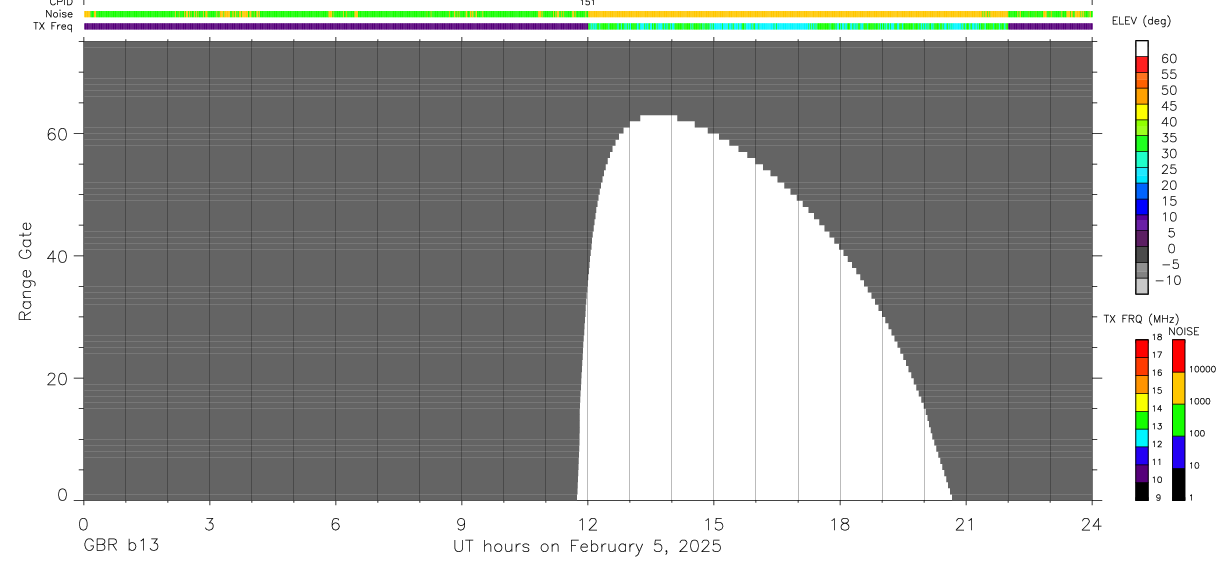Select the 'NOISE' legend title above right bar
The height and width of the screenshot is (567, 1228).
pos(1184,331)
